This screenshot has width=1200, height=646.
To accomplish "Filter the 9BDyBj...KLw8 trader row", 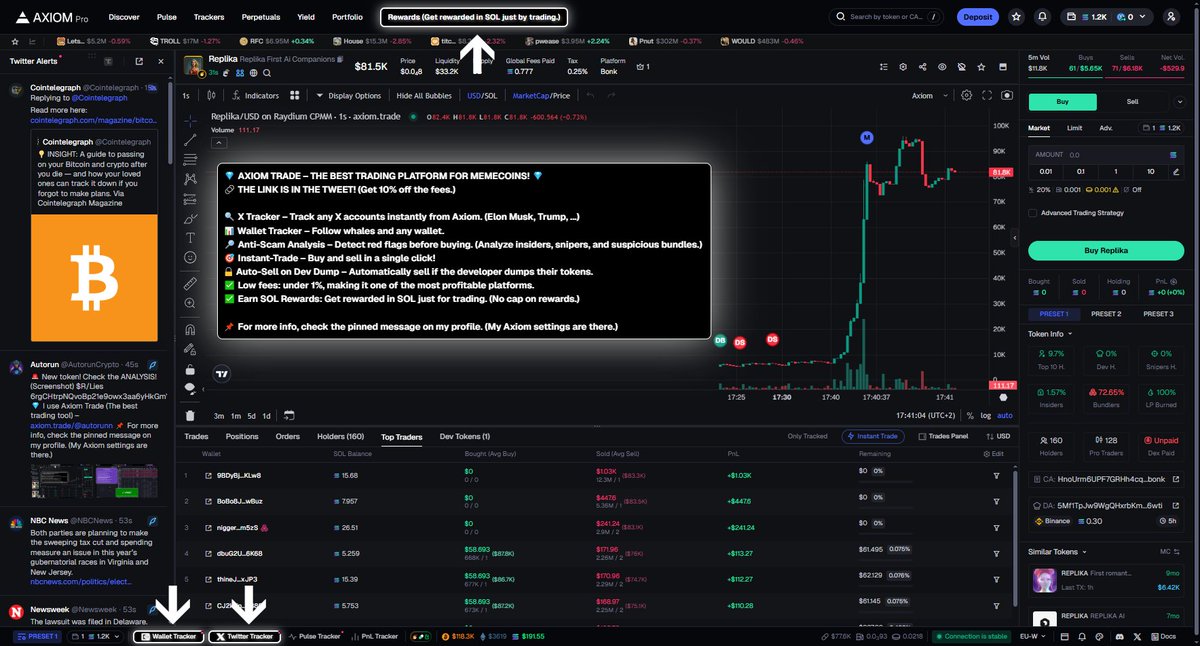I will [x=996, y=475].
